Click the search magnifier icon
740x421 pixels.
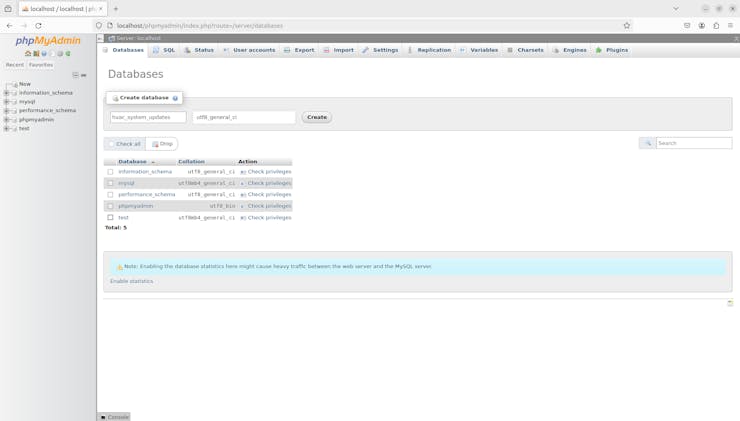648,143
